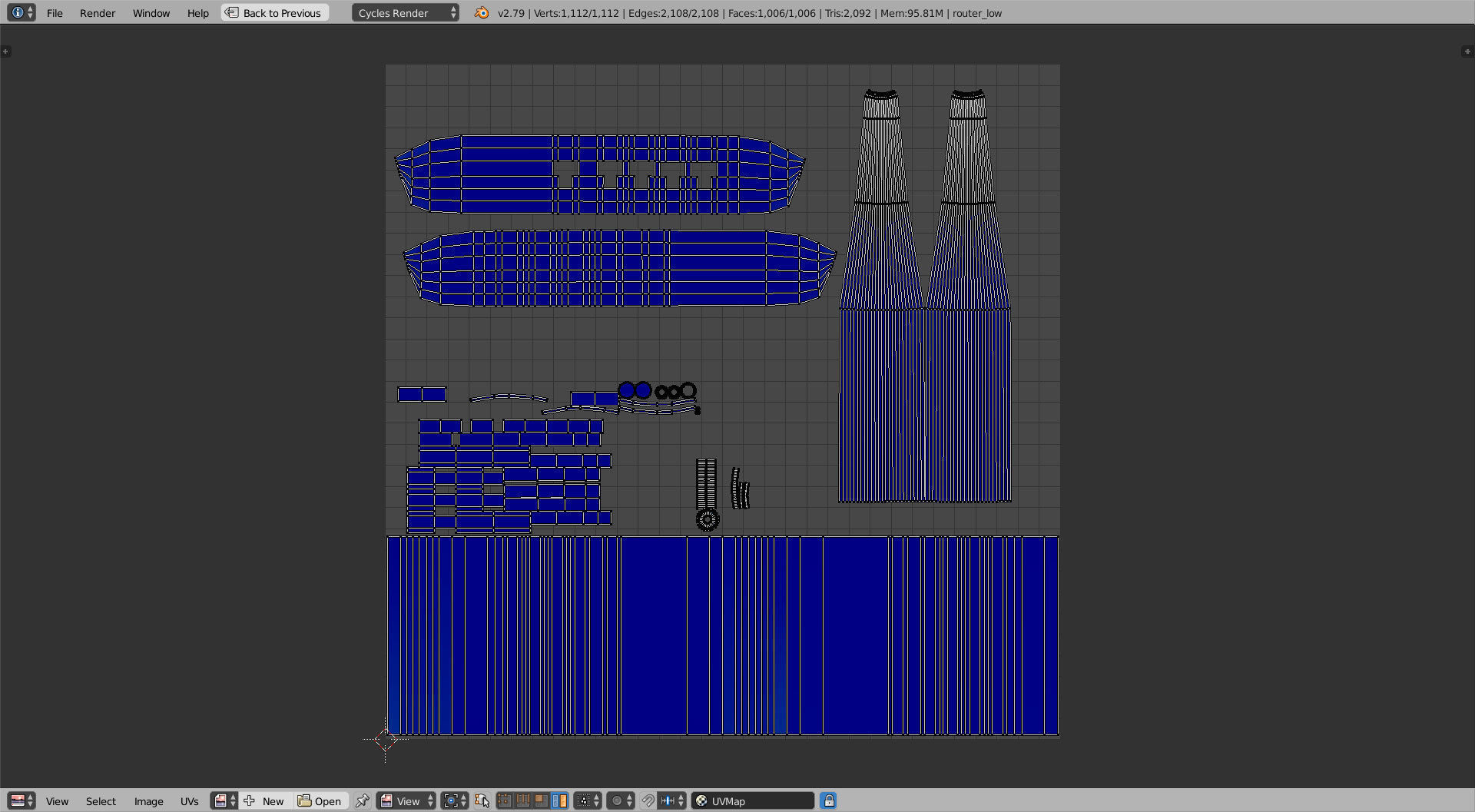Click the Open image button
Screen dimensions: 1475x812
coord(320,801)
